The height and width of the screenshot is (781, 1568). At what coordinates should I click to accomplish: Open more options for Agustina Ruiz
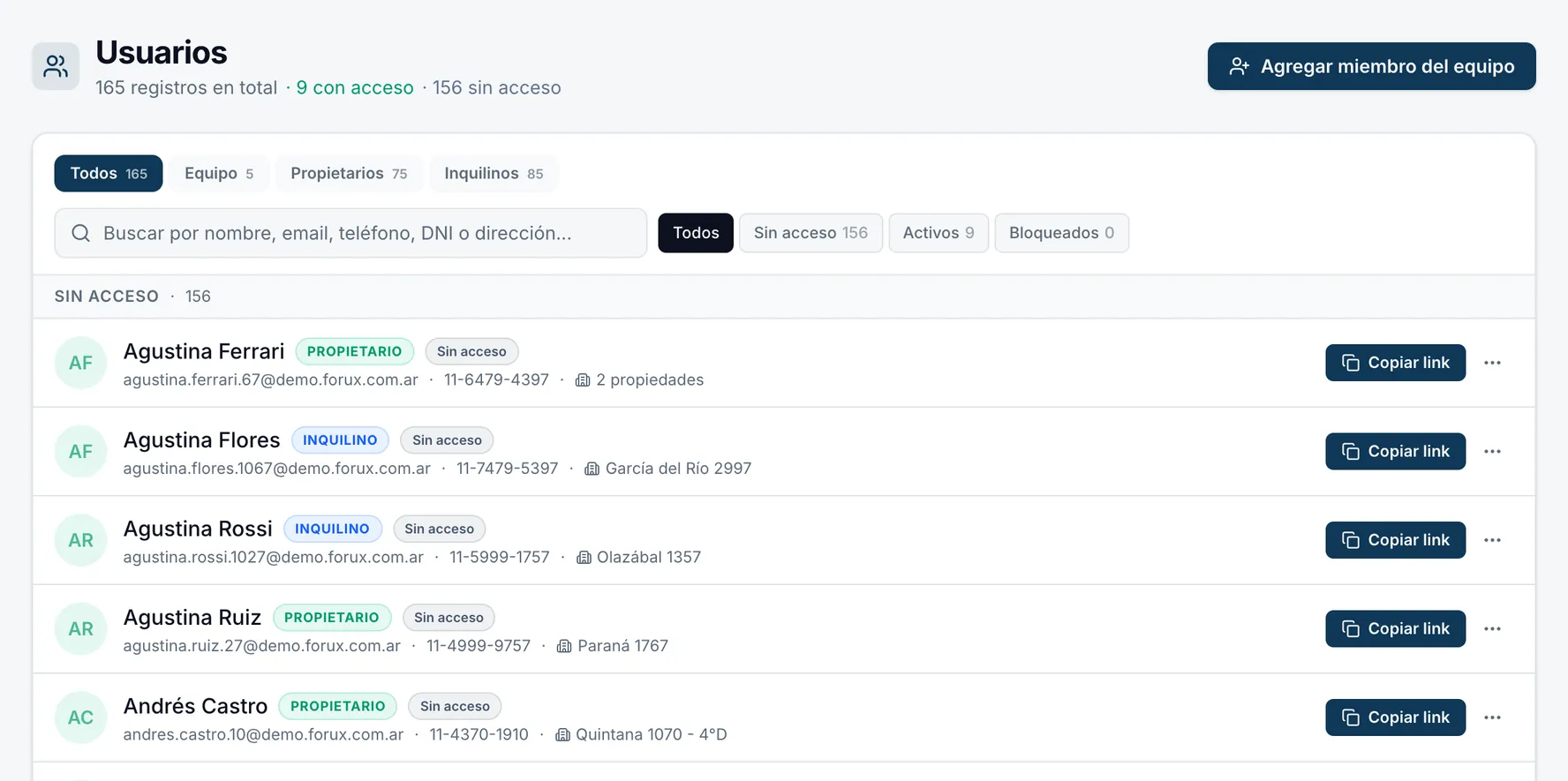[1492, 628]
